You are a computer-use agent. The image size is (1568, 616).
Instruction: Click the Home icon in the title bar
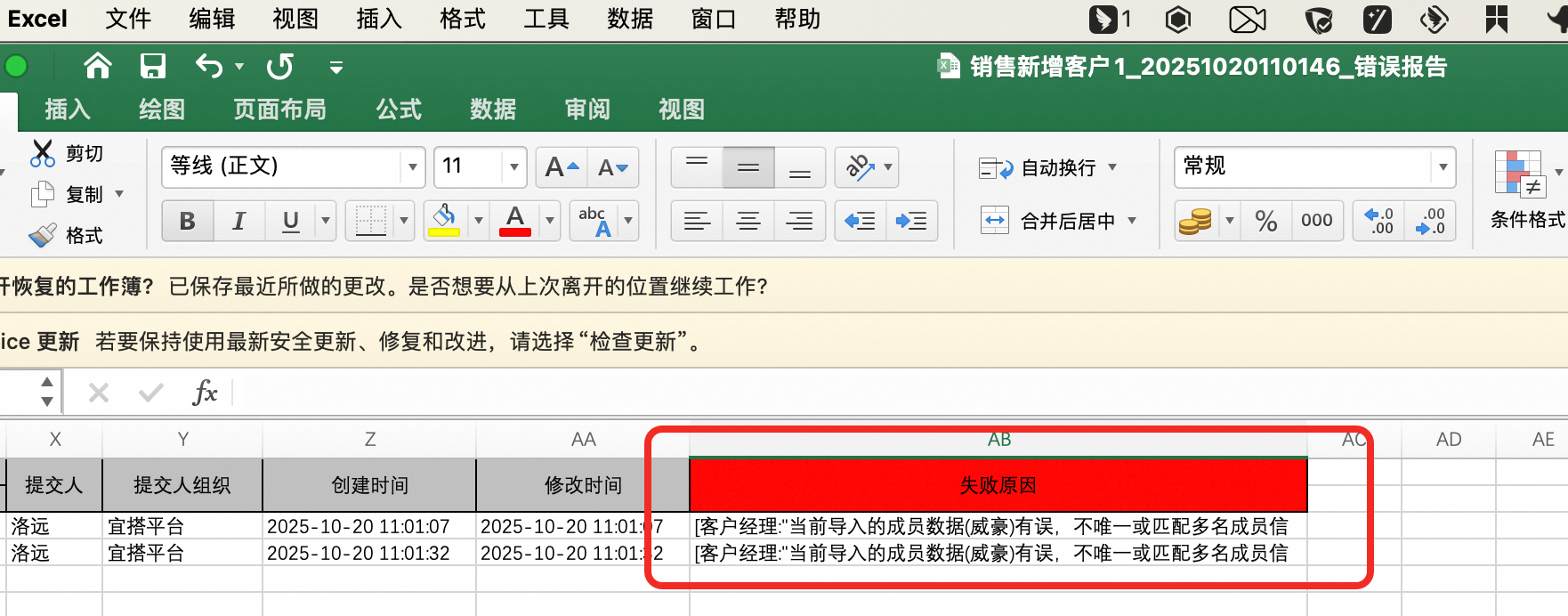pos(98,66)
